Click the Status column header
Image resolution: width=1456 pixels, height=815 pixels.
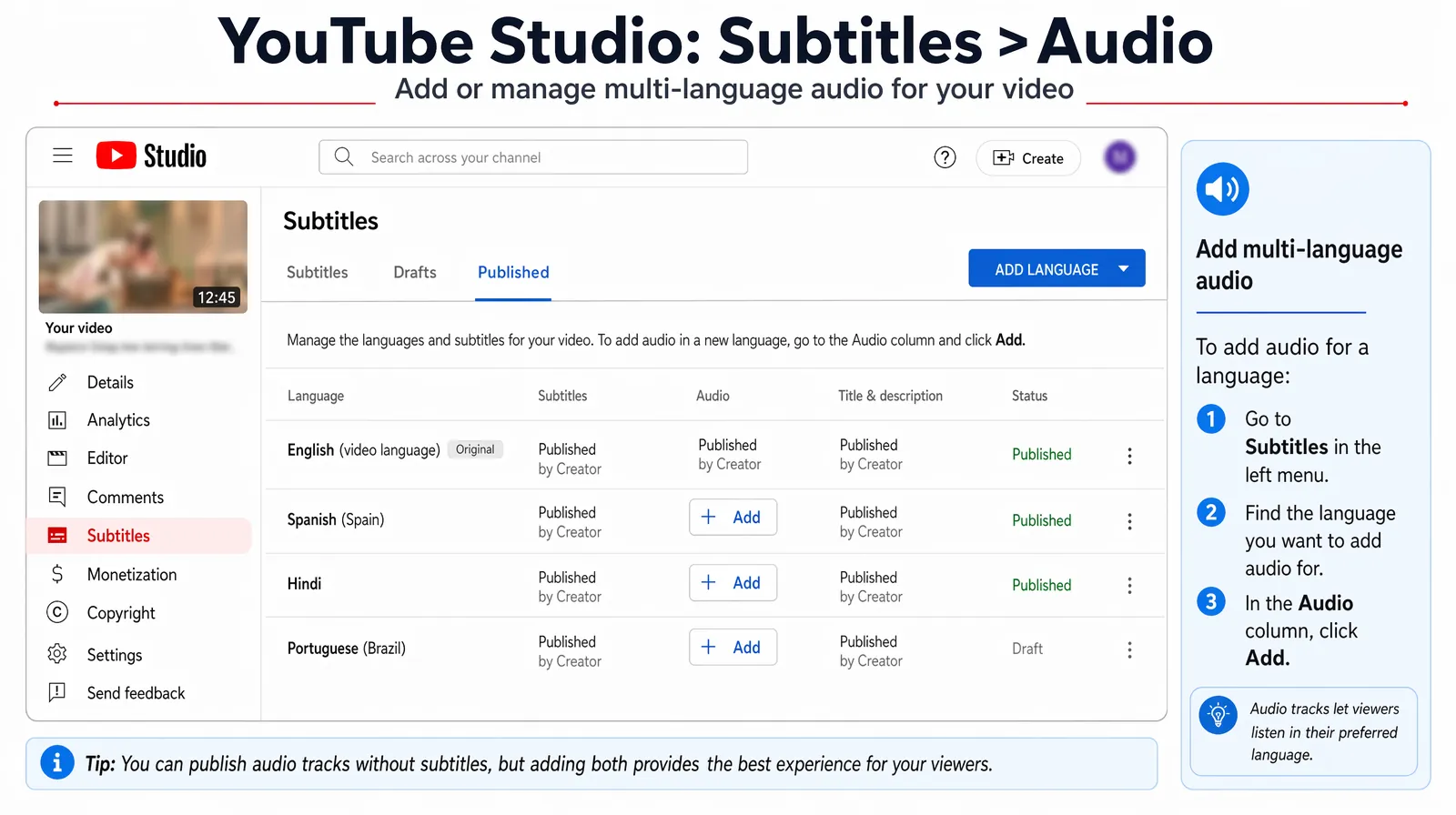1029,396
